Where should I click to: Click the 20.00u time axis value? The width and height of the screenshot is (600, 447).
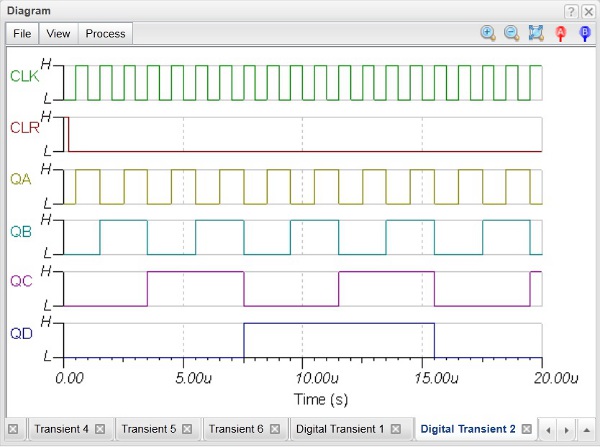click(x=556, y=378)
